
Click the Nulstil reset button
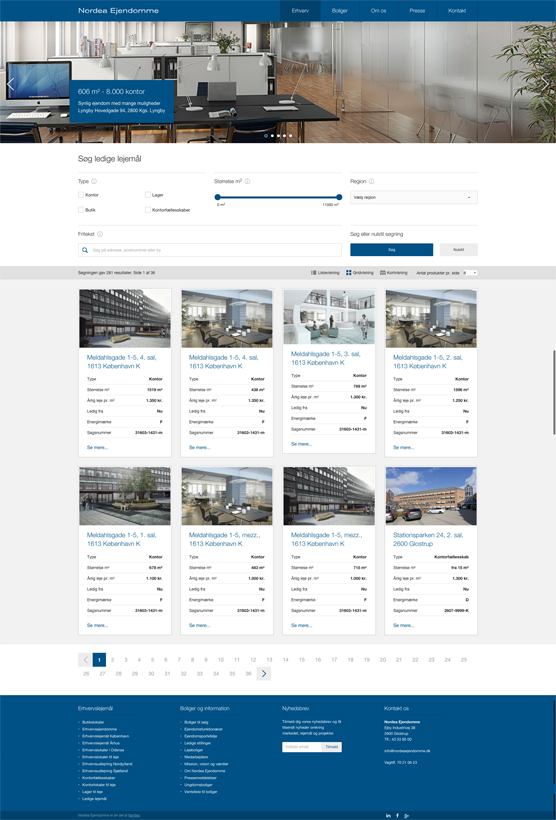(x=459, y=250)
